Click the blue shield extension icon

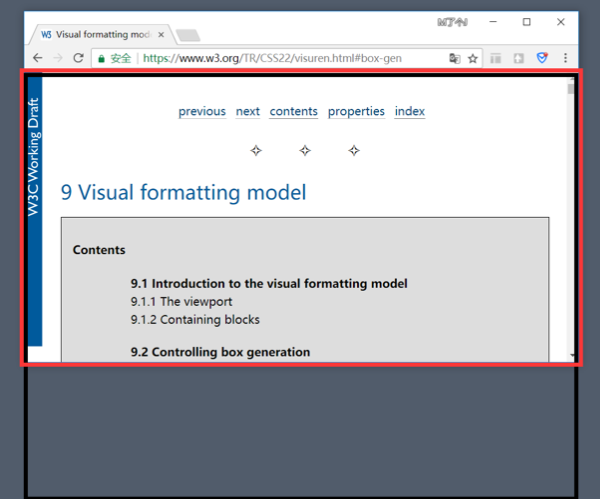(x=542, y=58)
